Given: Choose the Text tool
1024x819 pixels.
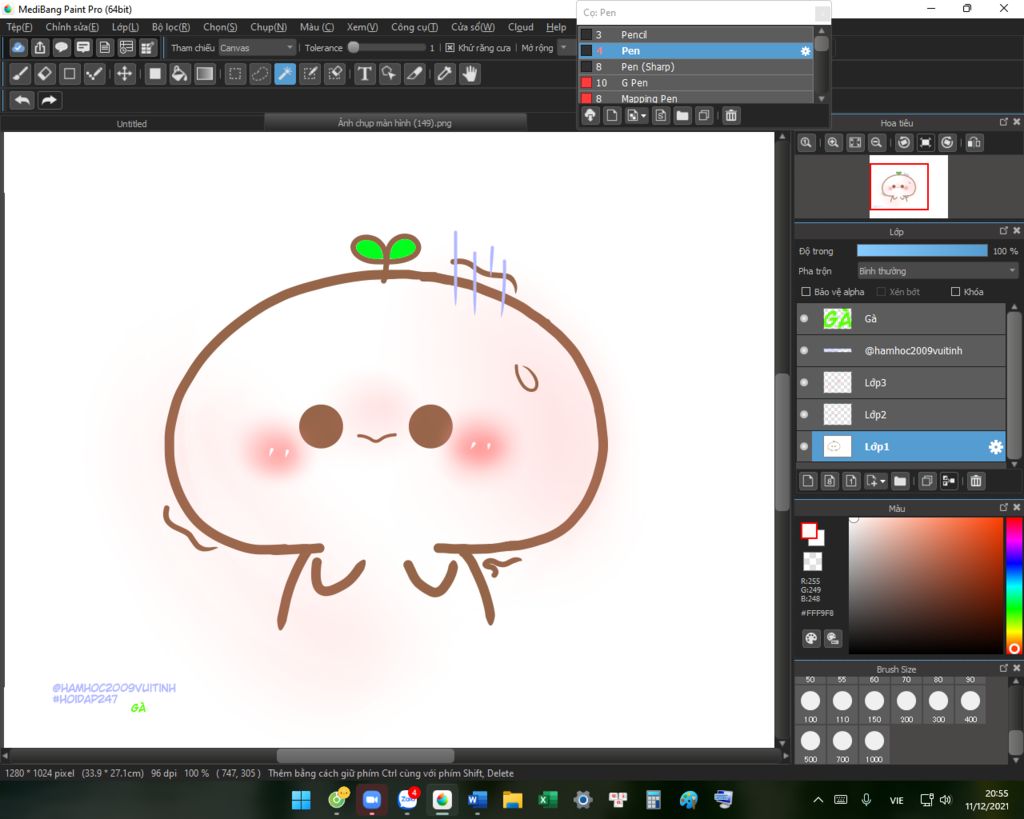Looking at the screenshot, I should [x=364, y=74].
